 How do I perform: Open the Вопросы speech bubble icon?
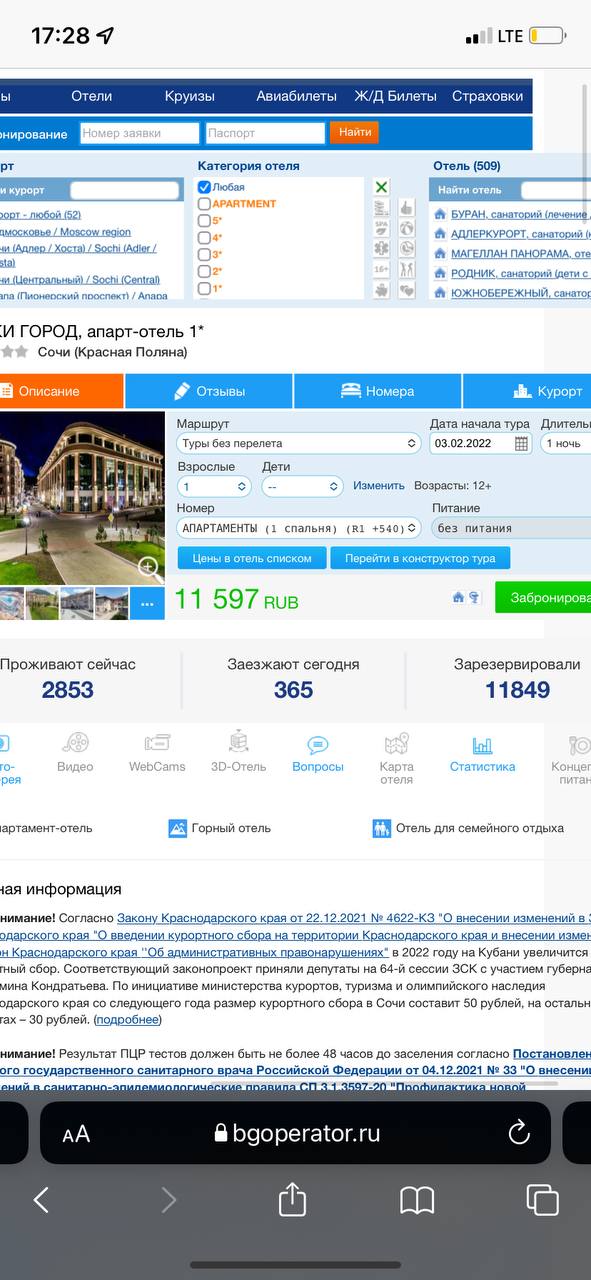coord(318,745)
